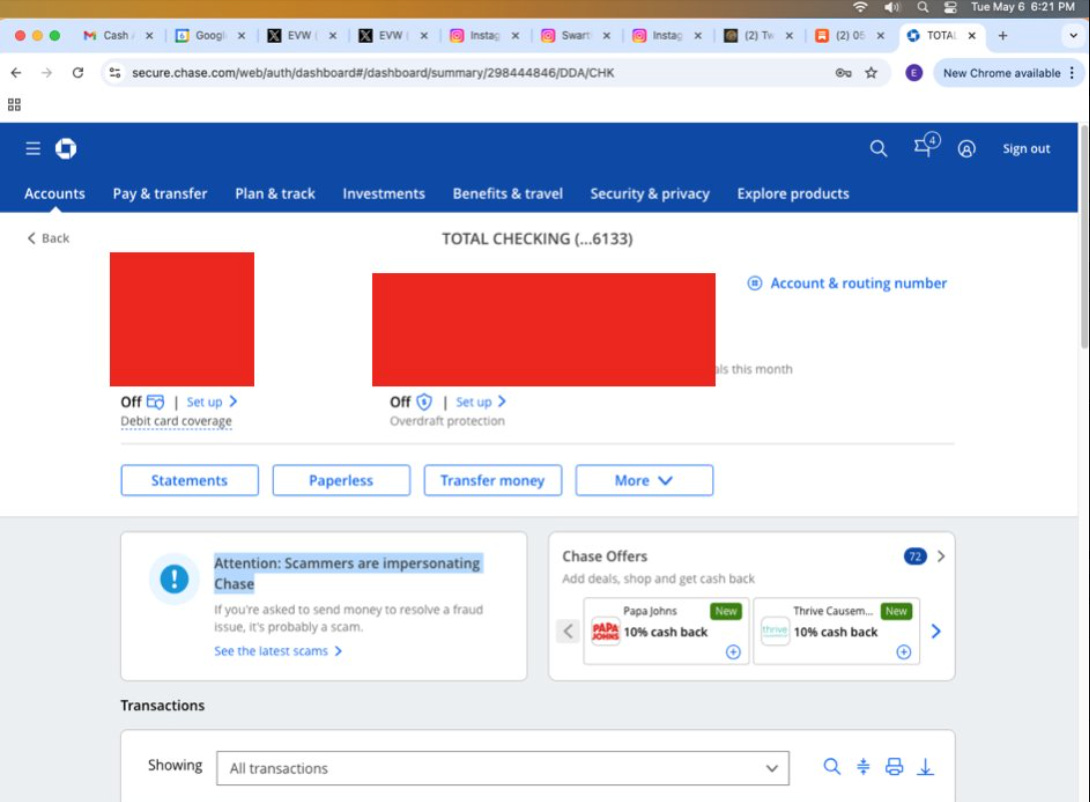Bookmark this page with star icon
Image resolution: width=1090 pixels, height=802 pixels.
(871, 73)
